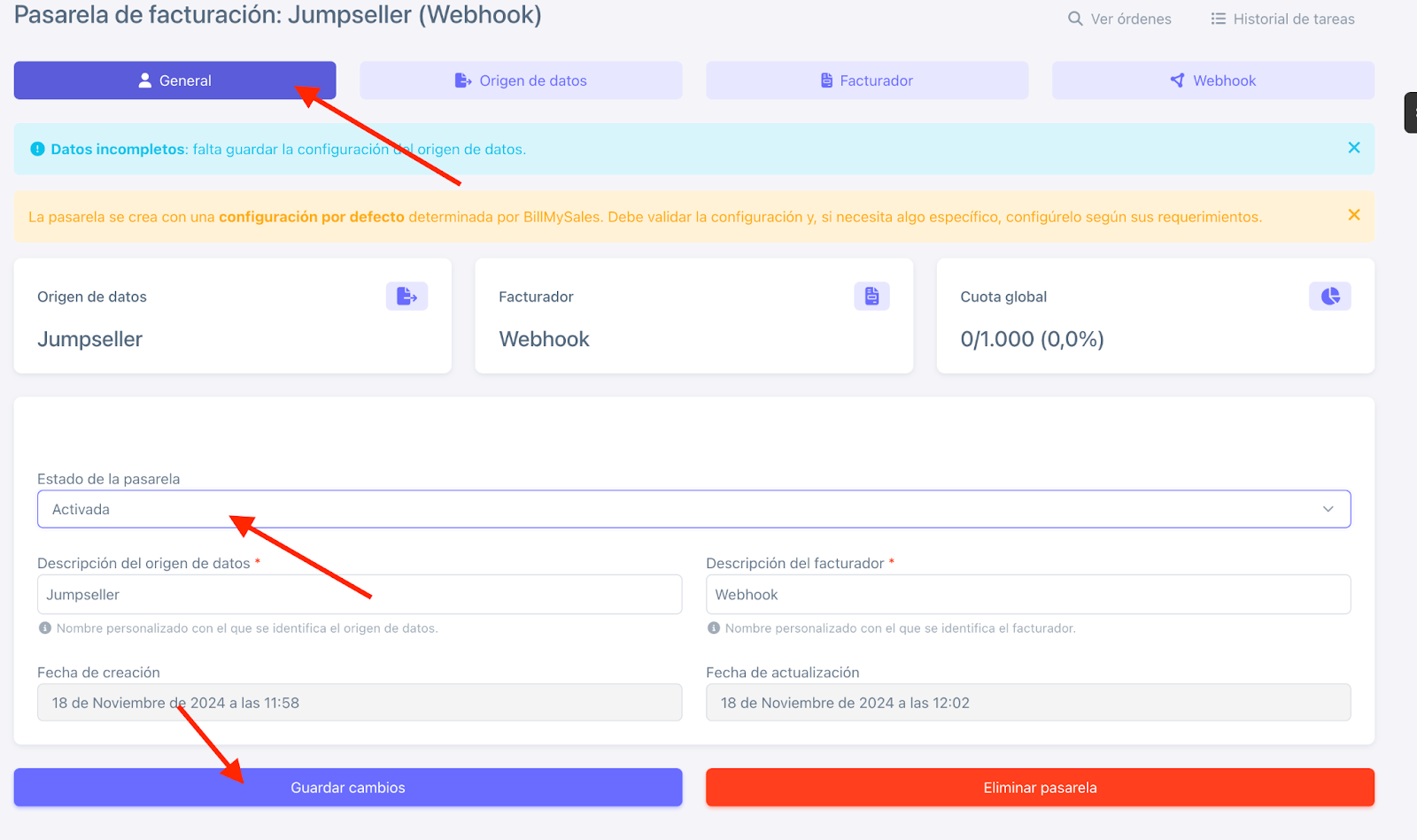Click the list icon by Historial de tareas
Image resolution: width=1417 pixels, height=840 pixels.
tap(1219, 19)
